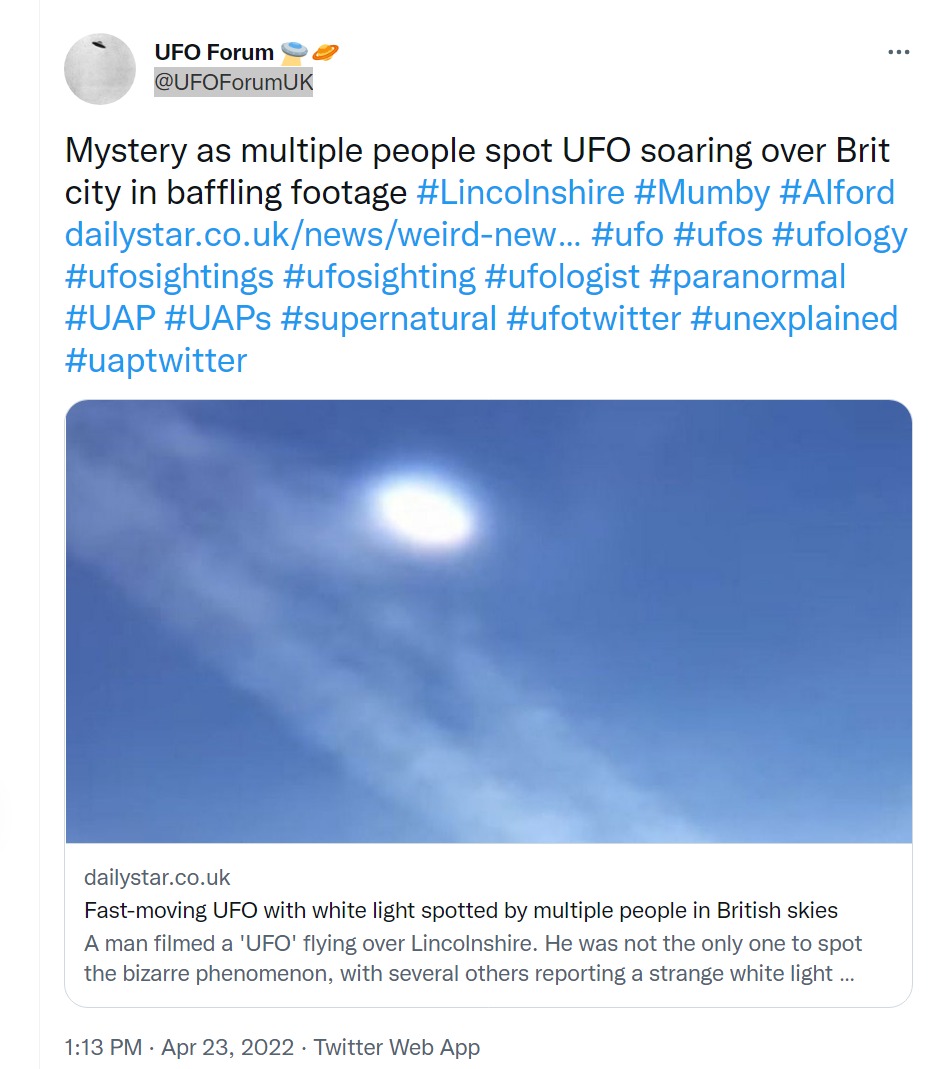Follow the dailystar.co.uk/news article link
This screenshot has width=937, height=1069.
tap(323, 235)
